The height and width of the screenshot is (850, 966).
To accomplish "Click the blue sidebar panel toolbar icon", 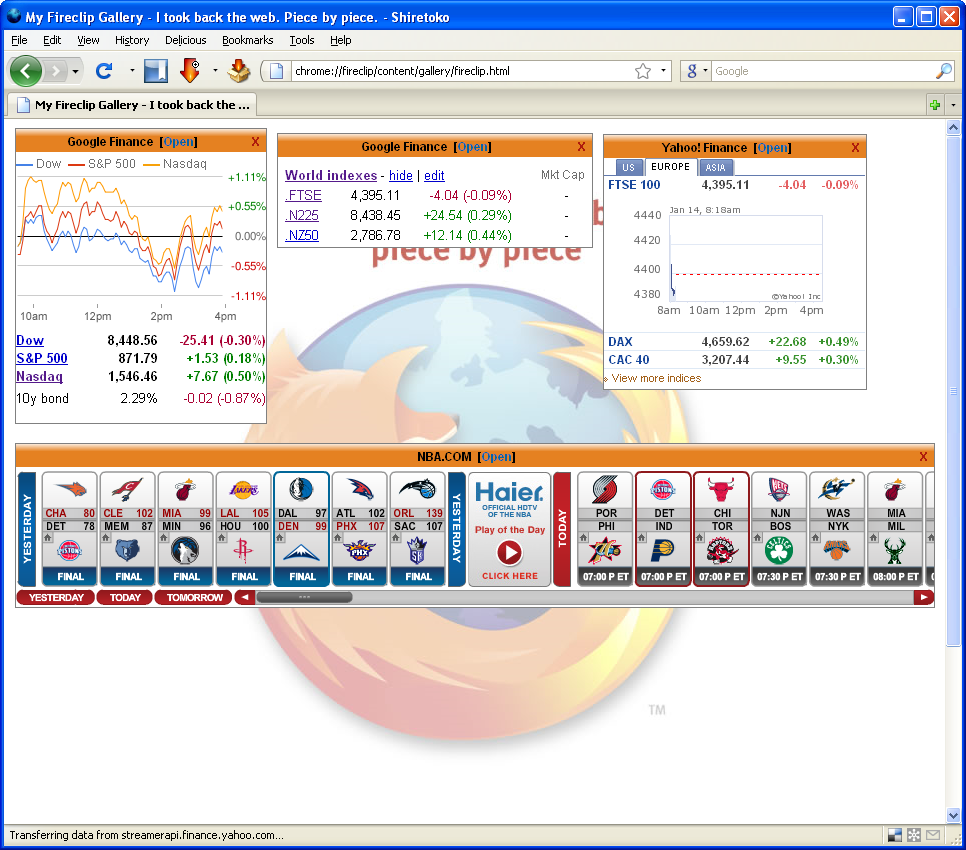I will click(x=156, y=71).
